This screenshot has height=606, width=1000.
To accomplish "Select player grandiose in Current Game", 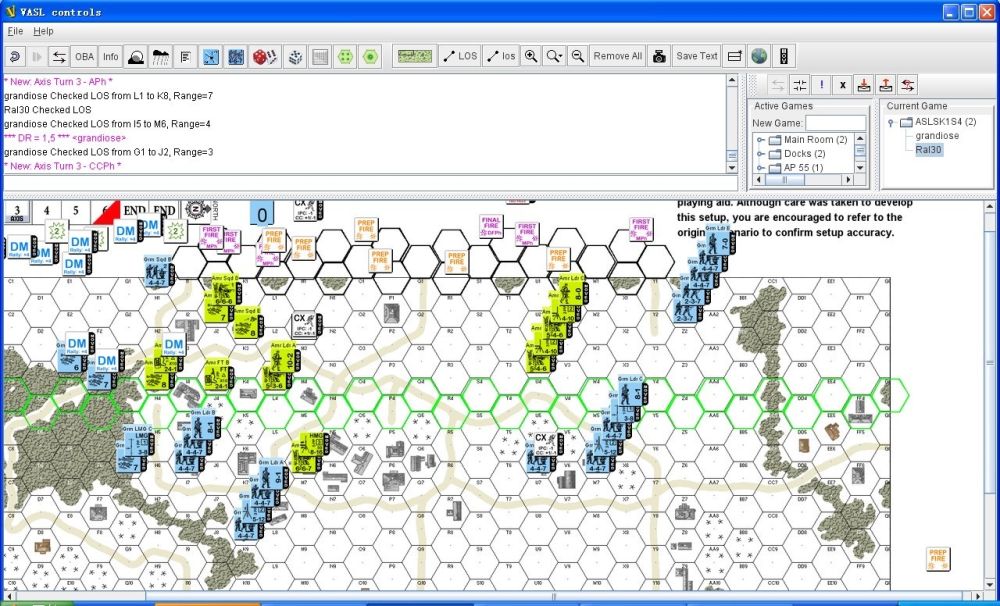I will tap(937, 135).
